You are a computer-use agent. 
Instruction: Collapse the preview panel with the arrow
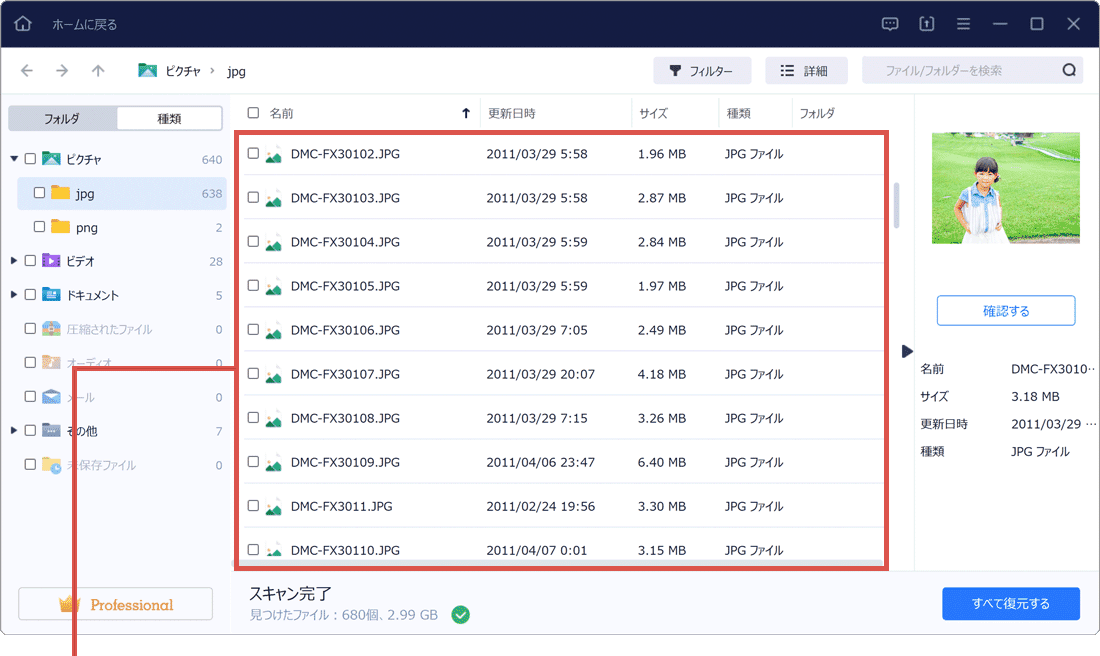pos(906,351)
